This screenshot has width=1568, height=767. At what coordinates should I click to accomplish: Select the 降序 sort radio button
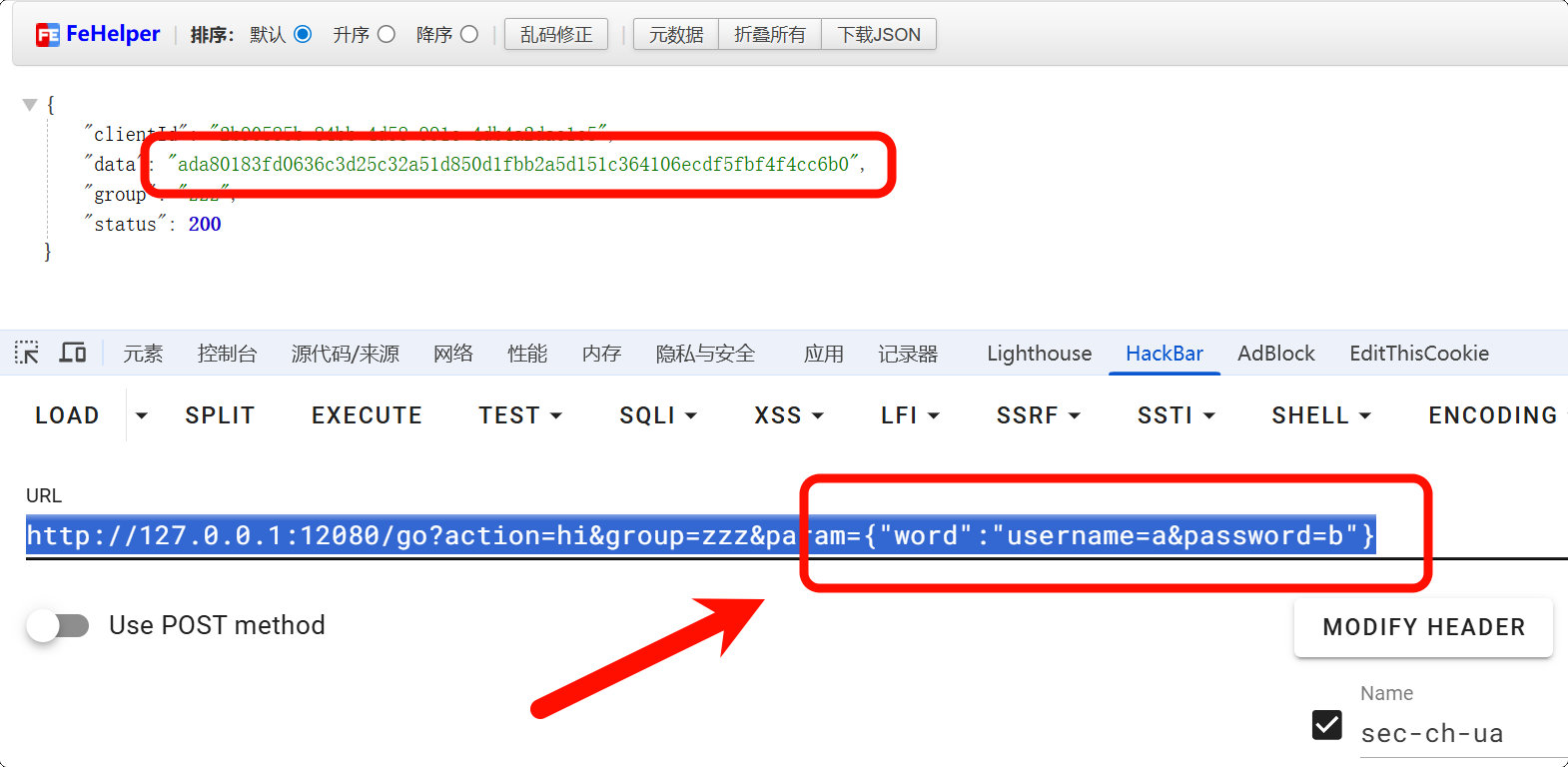[469, 35]
